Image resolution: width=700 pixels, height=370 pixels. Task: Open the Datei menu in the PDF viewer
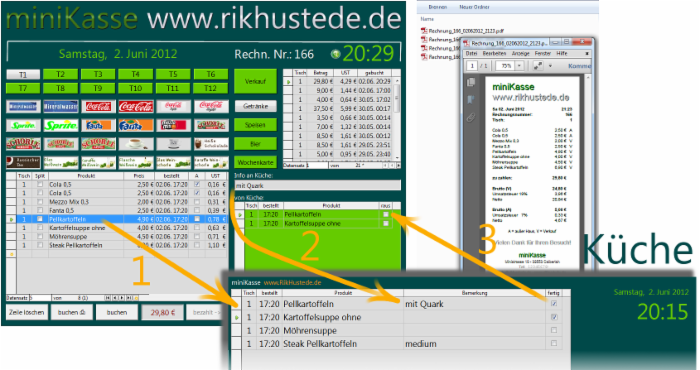coord(471,53)
